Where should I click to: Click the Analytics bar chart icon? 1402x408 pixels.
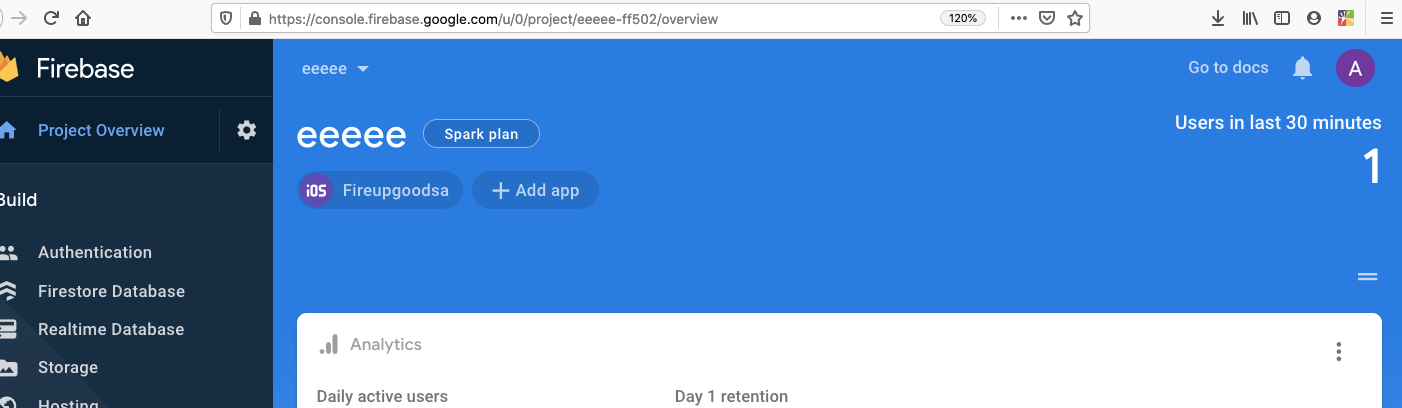click(328, 344)
